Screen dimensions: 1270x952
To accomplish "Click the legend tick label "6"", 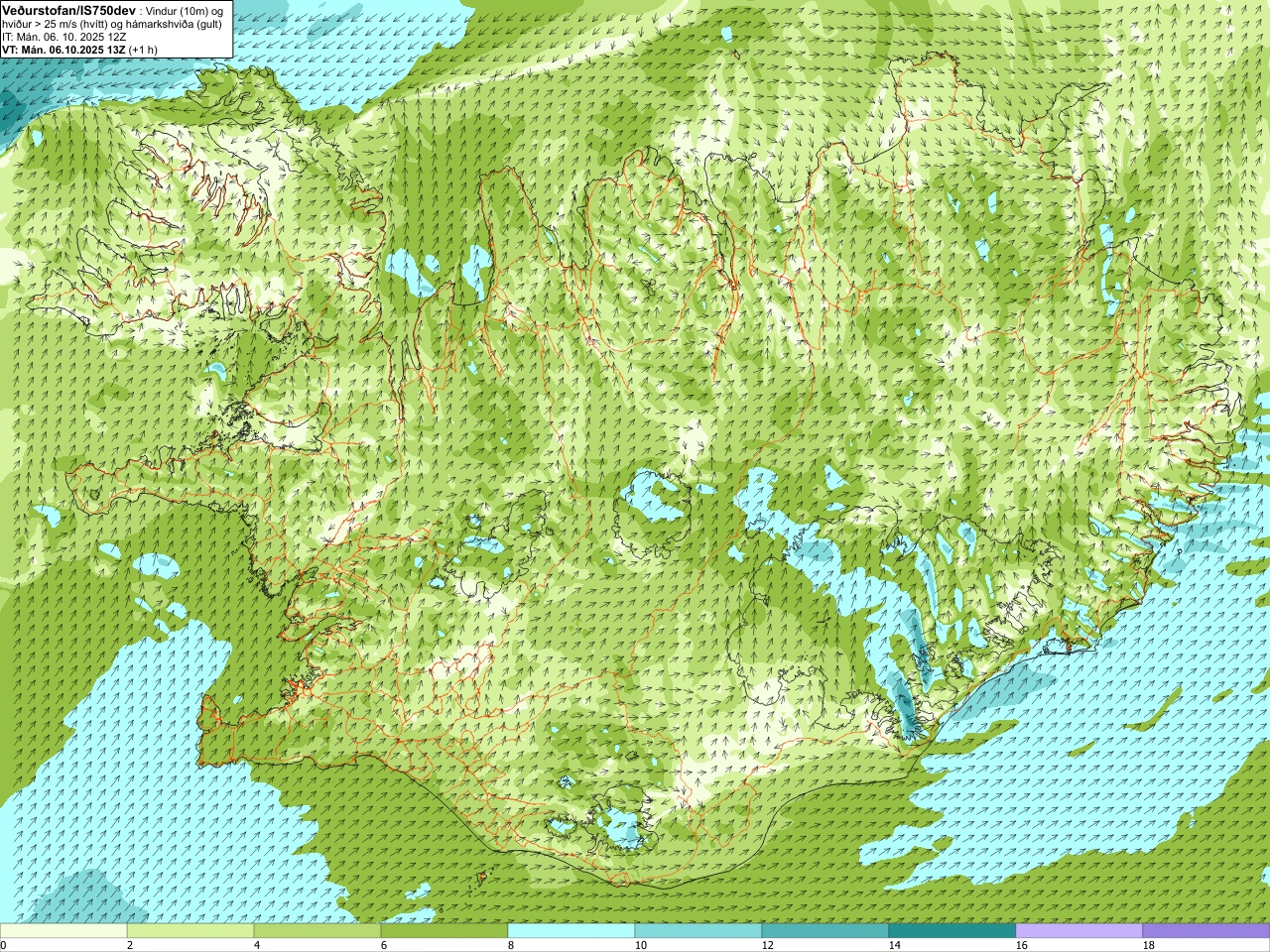I will (x=384, y=946).
